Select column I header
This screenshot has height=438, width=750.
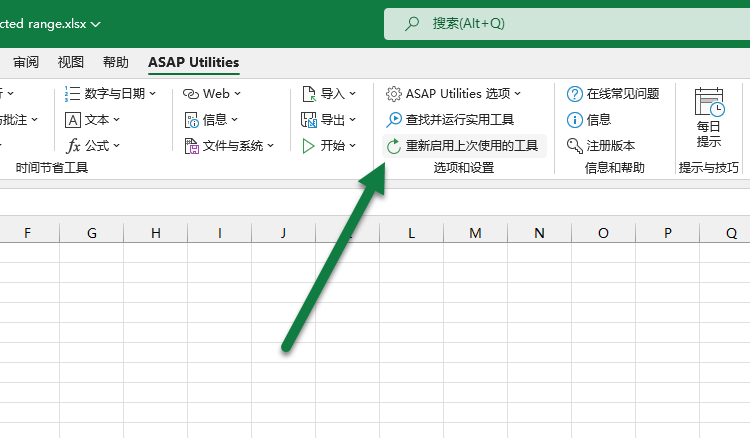tap(220, 233)
